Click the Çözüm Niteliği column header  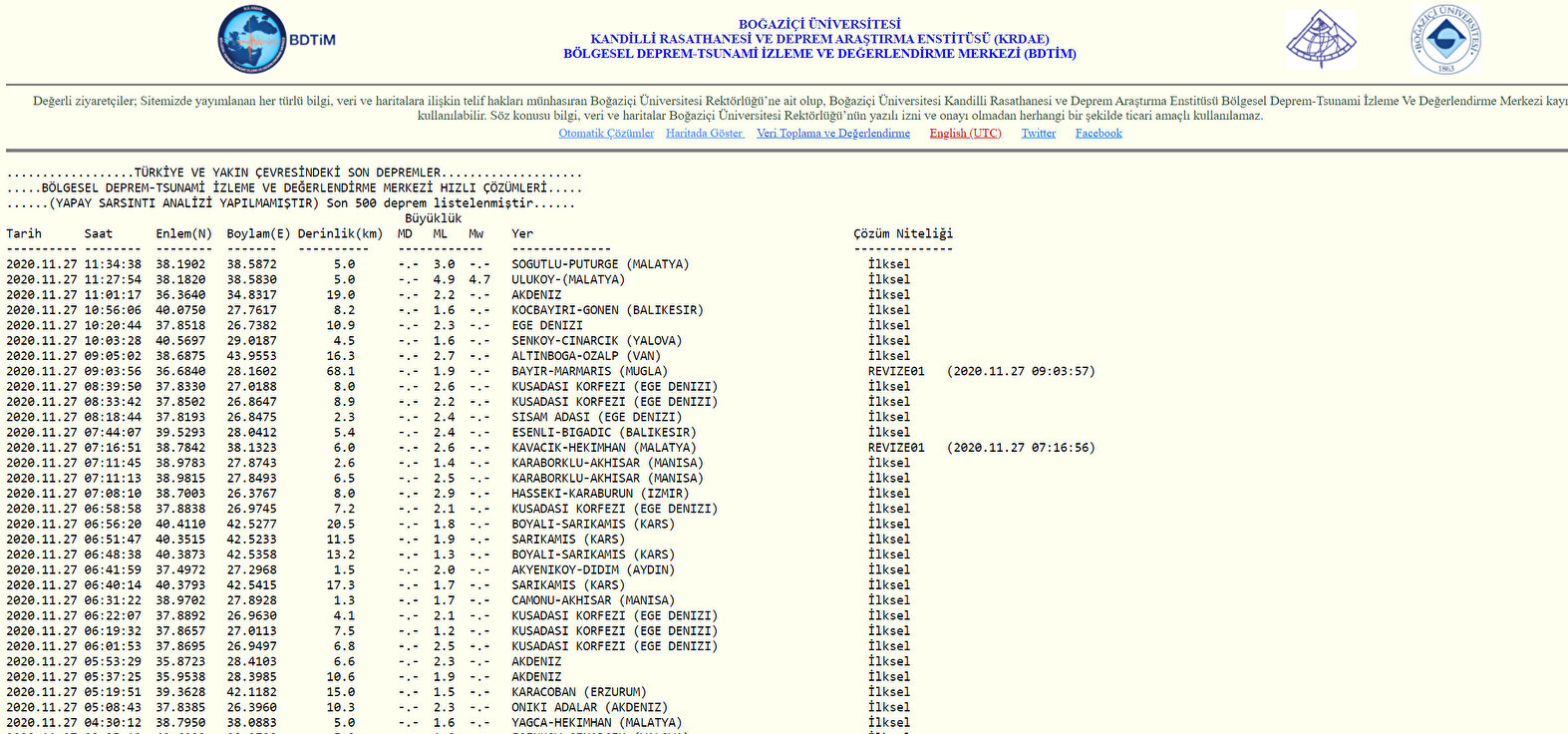pyautogui.click(x=902, y=234)
